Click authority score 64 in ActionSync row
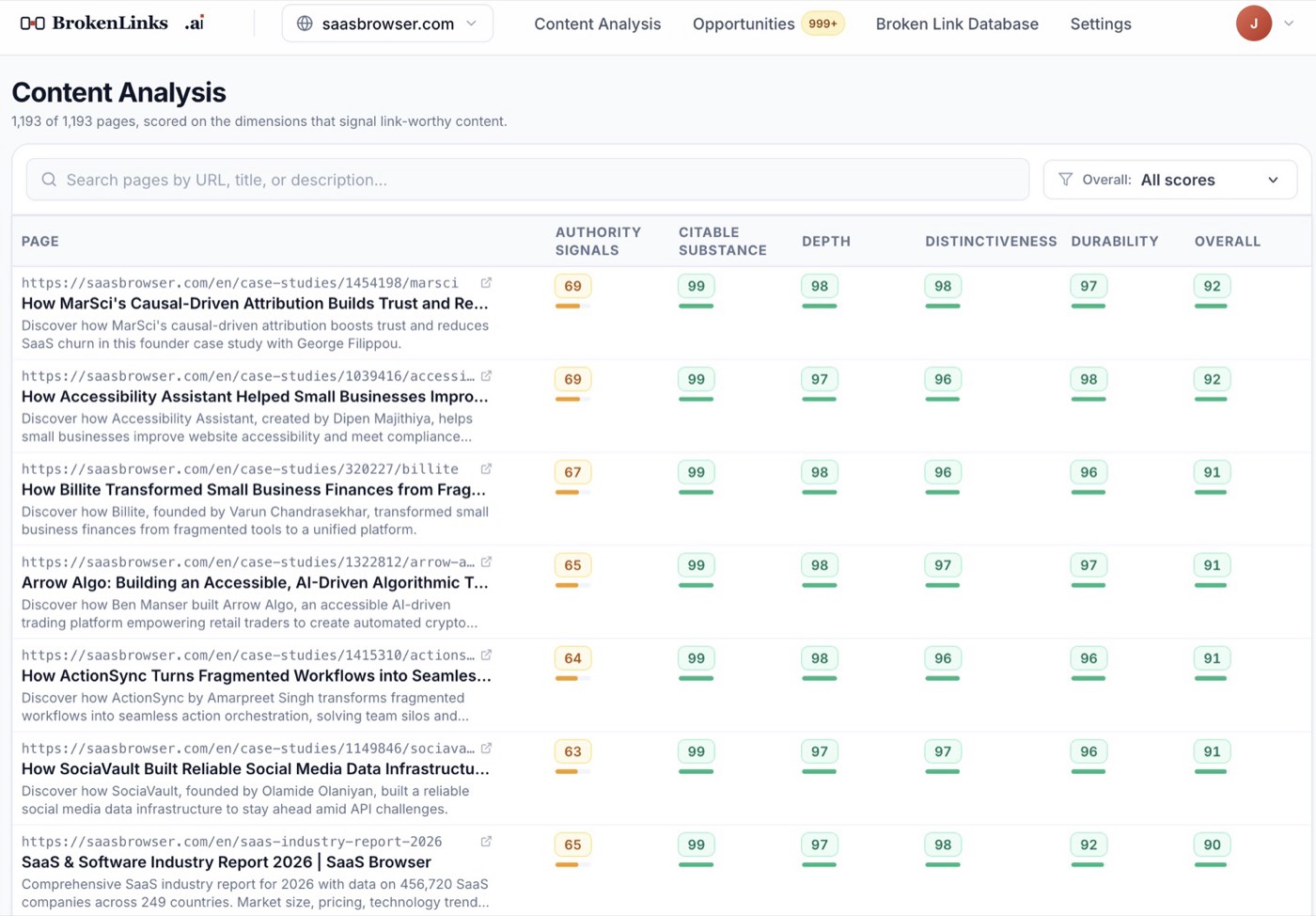 tap(572, 658)
